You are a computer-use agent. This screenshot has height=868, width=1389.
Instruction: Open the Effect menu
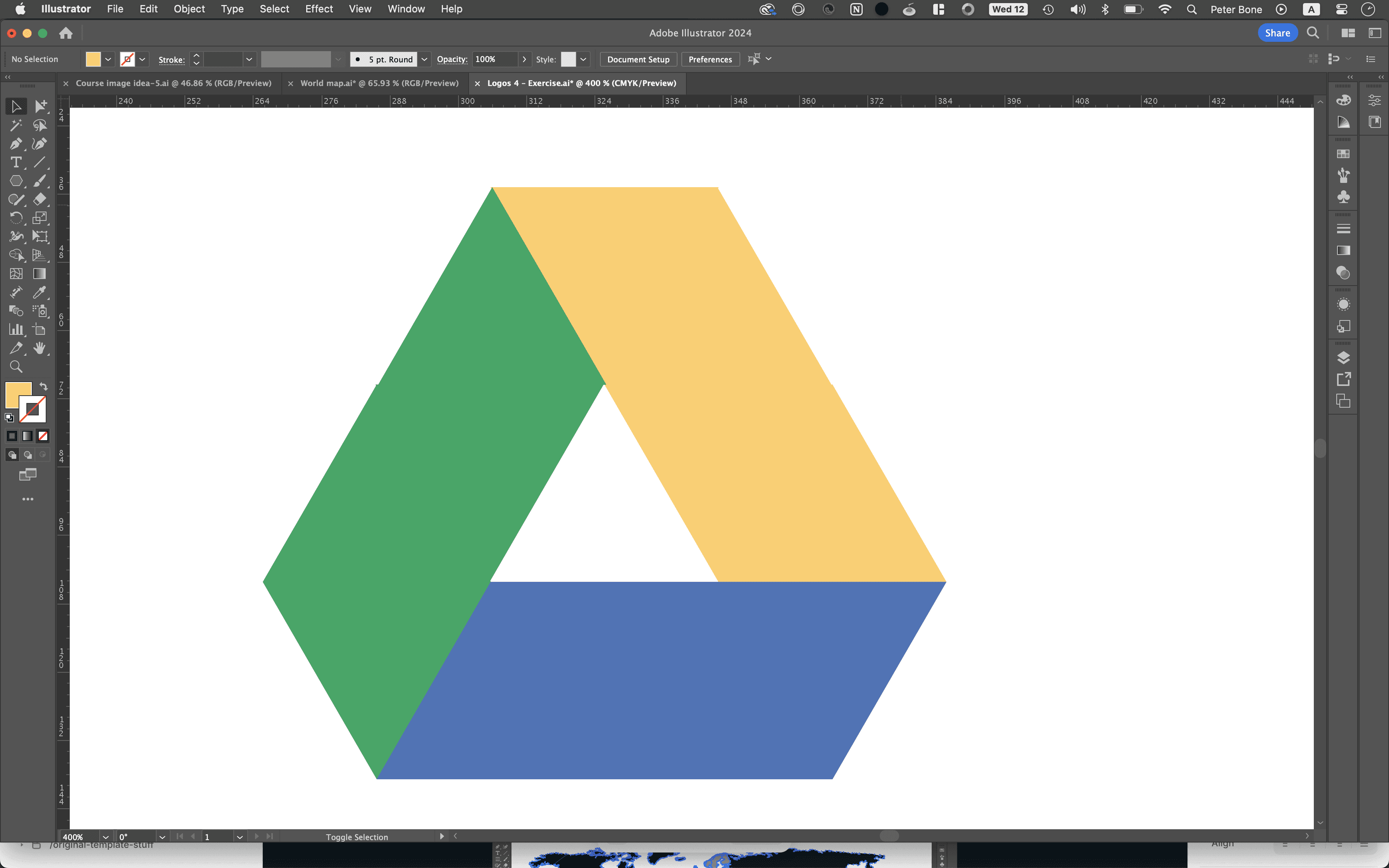(x=319, y=9)
